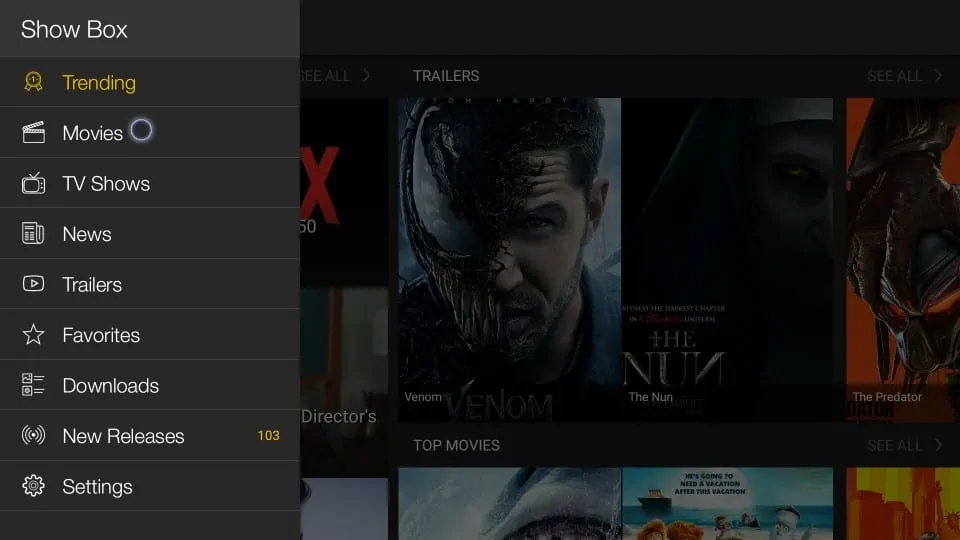The image size is (960, 540).
Task: Open Settings menu entry
Action: (x=150, y=486)
